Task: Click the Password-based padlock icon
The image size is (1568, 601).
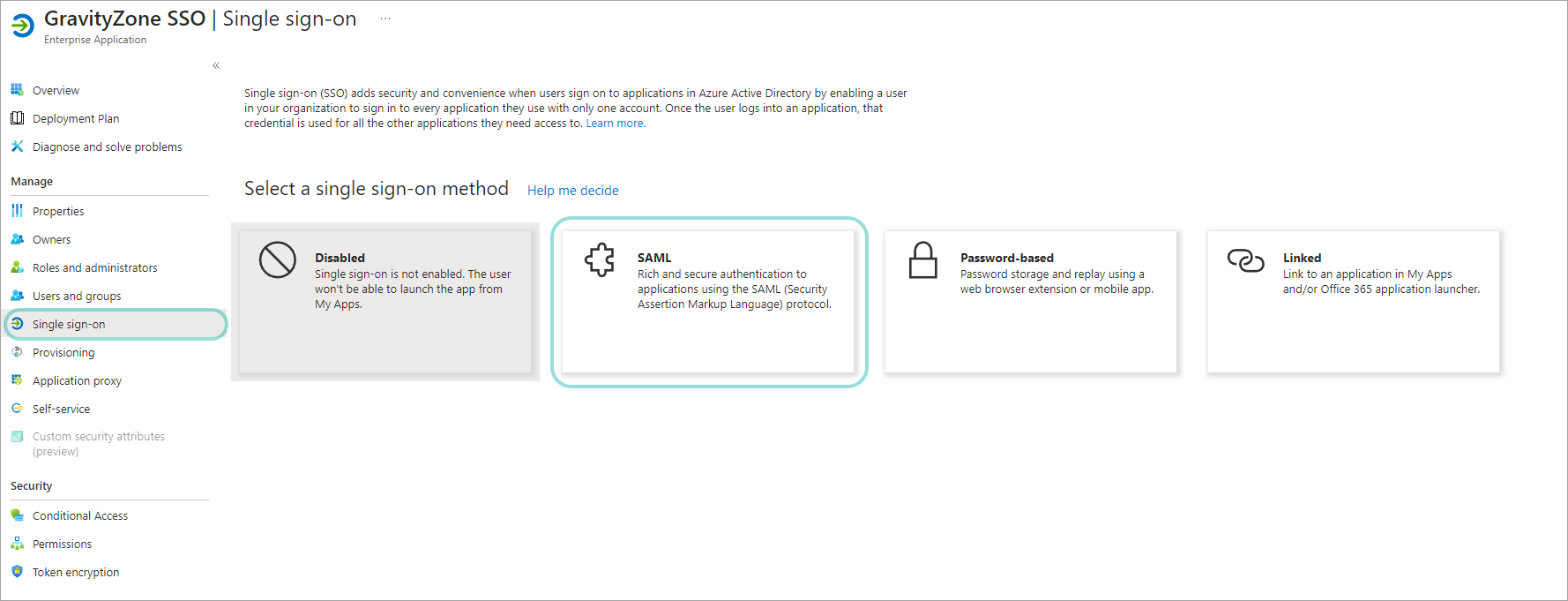Action: [x=923, y=259]
